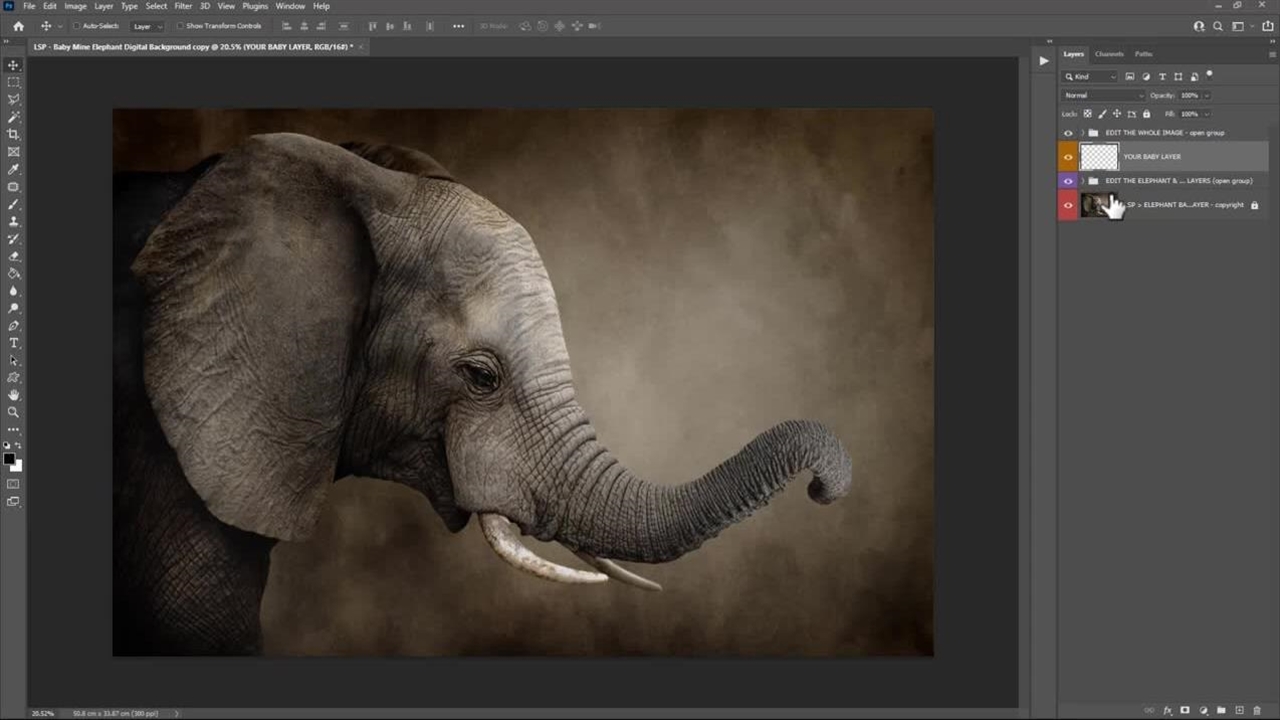Select the Rectangular Marquee tool

[x=13, y=82]
